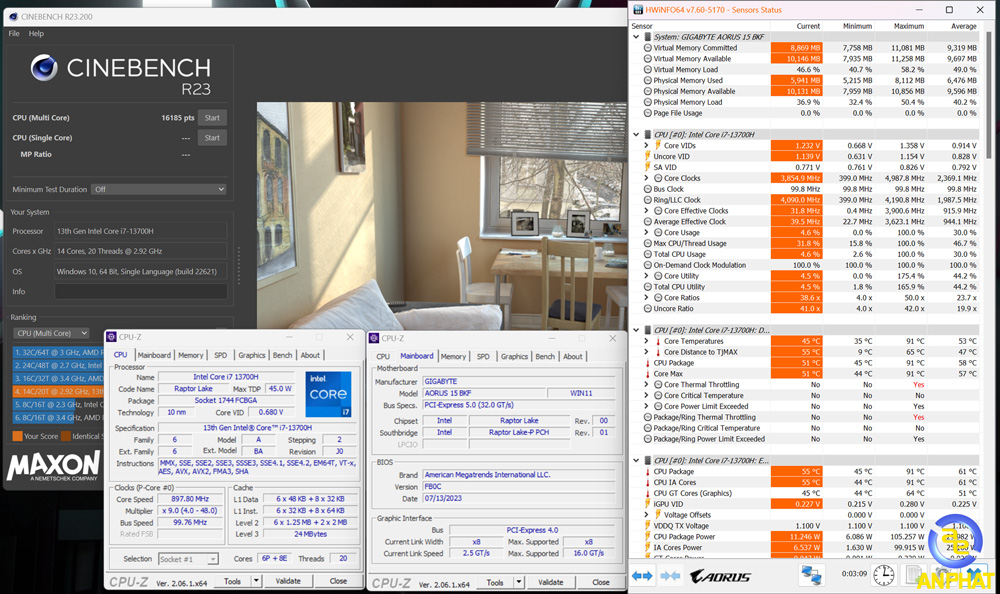This screenshot has width=1000, height=594.
Task: Click HWiNFO title bar app icon
Action: (x=638, y=10)
